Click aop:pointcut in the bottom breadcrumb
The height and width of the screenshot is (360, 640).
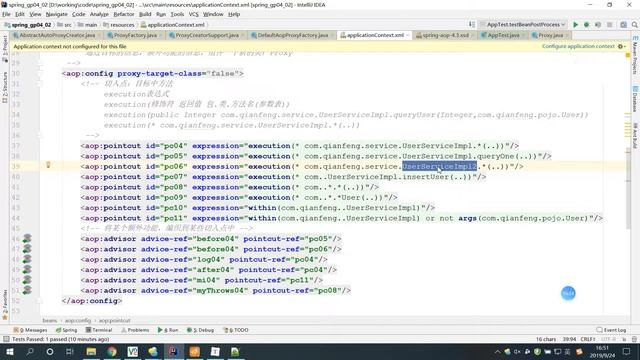coord(114,321)
